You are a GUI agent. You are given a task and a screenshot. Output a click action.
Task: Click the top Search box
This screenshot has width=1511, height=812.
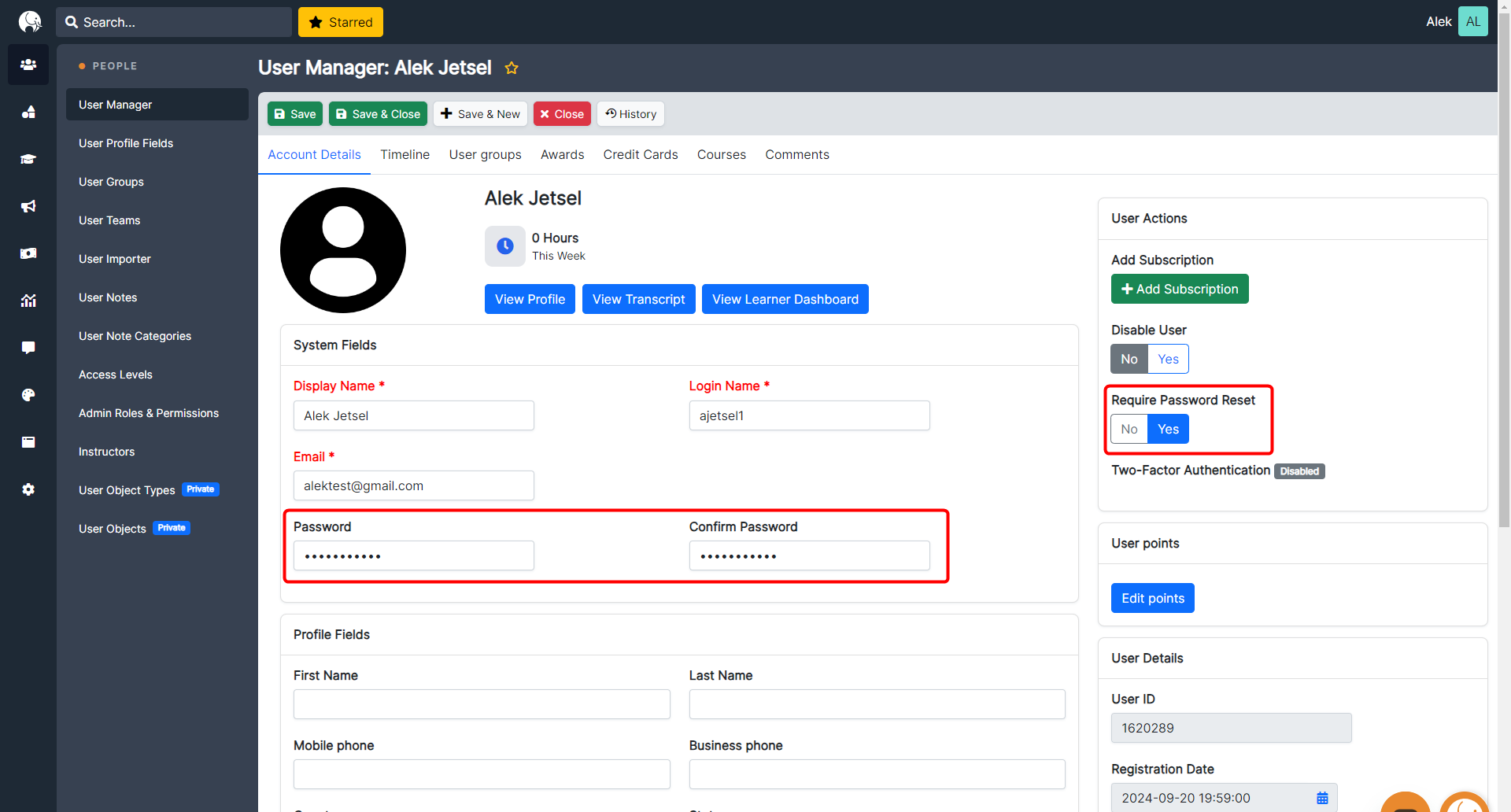174,22
